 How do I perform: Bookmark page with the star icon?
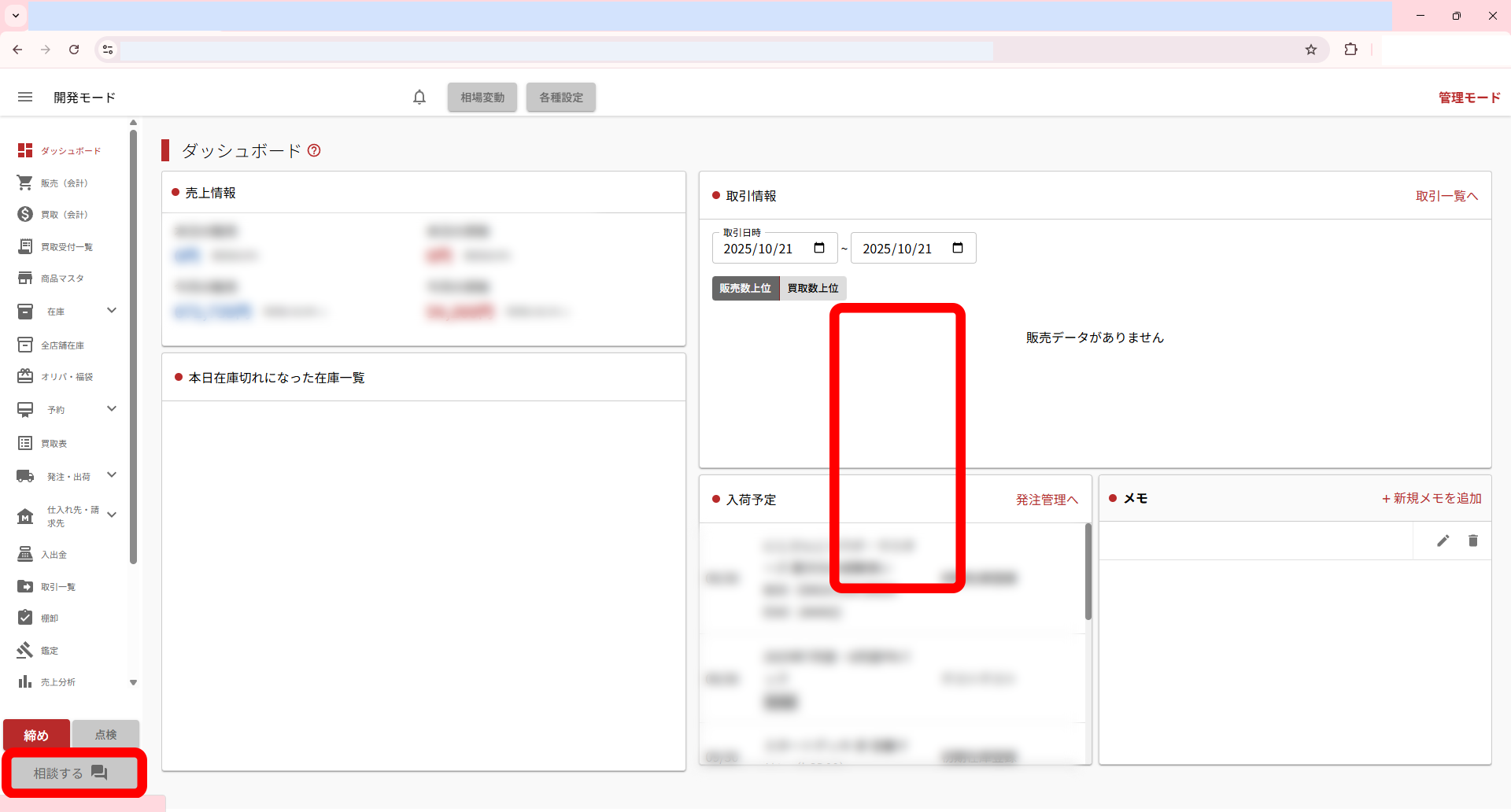click(1310, 50)
